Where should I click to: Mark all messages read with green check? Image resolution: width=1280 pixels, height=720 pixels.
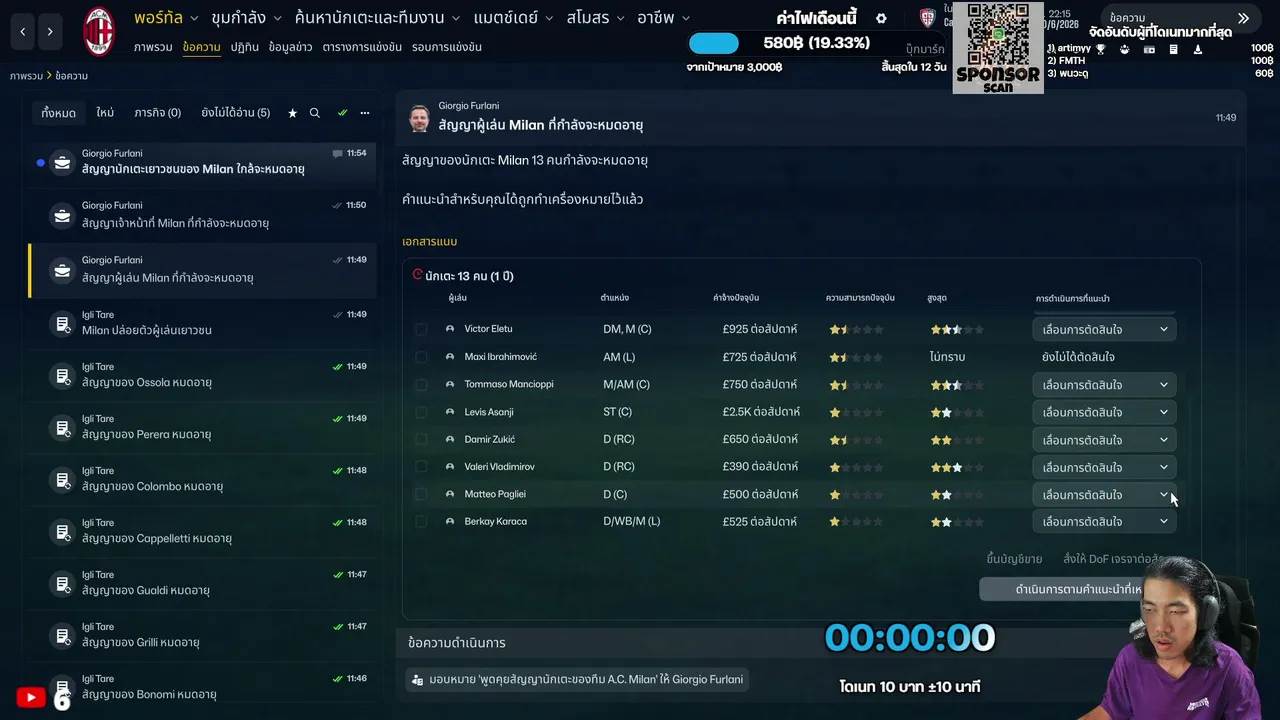(x=342, y=113)
